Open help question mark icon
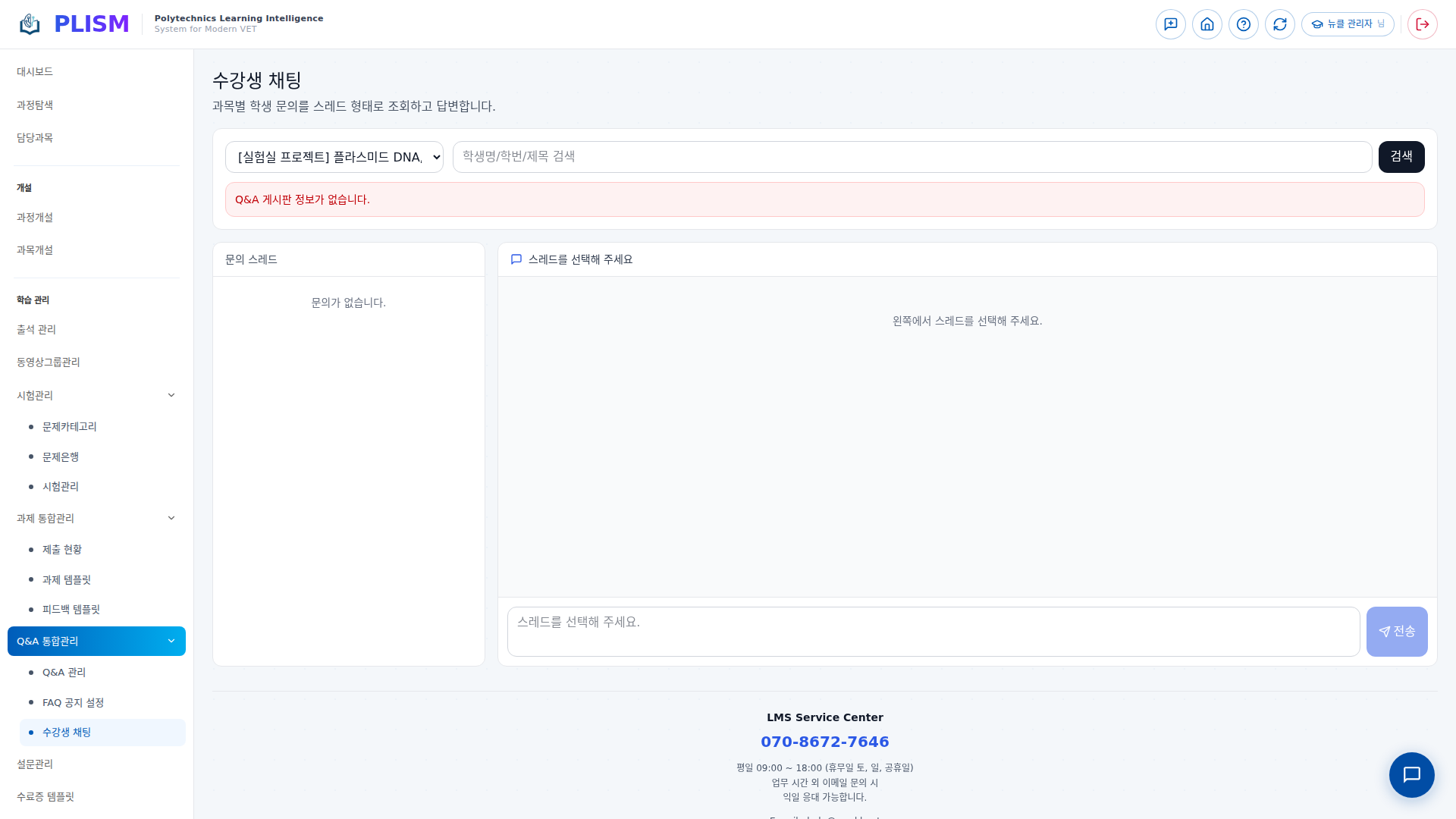The height and width of the screenshot is (819, 1456). (1243, 24)
